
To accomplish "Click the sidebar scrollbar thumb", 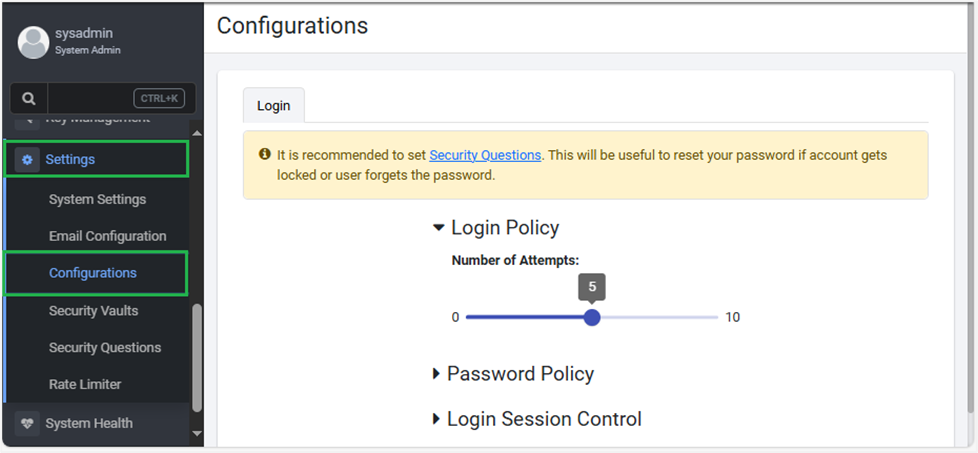I will [196, 358].
